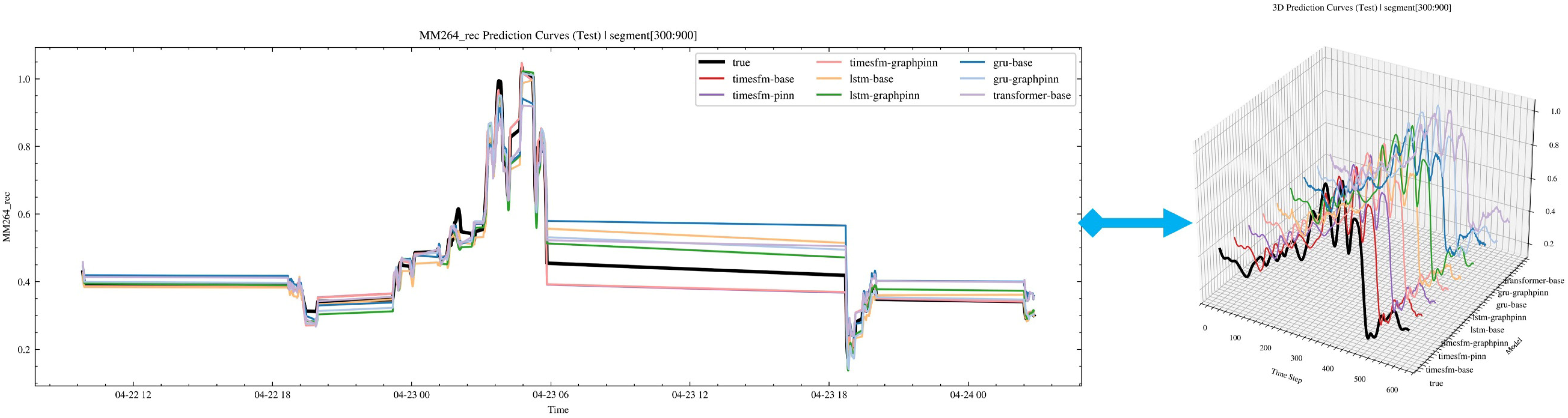
Task: Click the green lstm-graphpinn legend line sample
Action: [x=829, y=96]
